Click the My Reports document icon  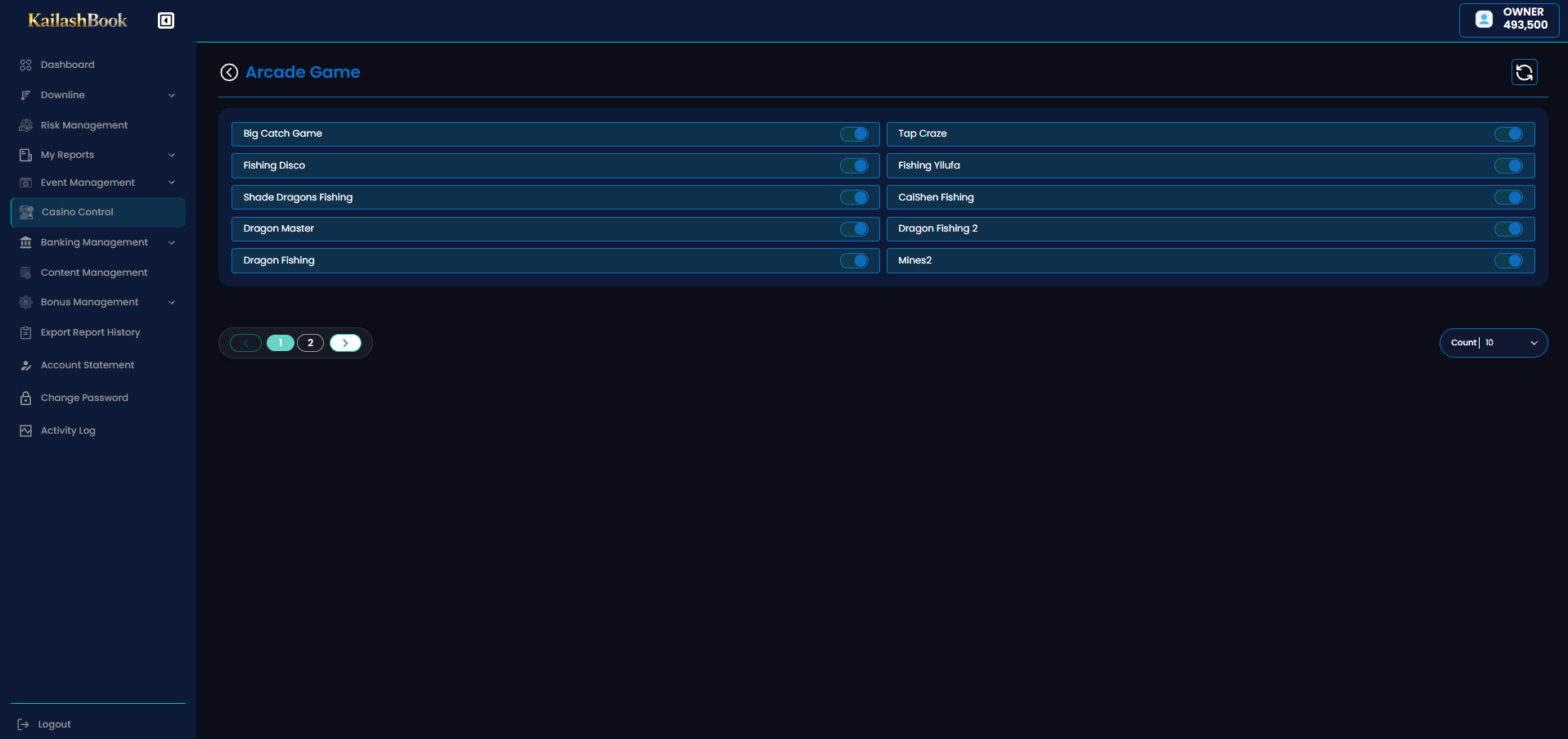point(26,155)
